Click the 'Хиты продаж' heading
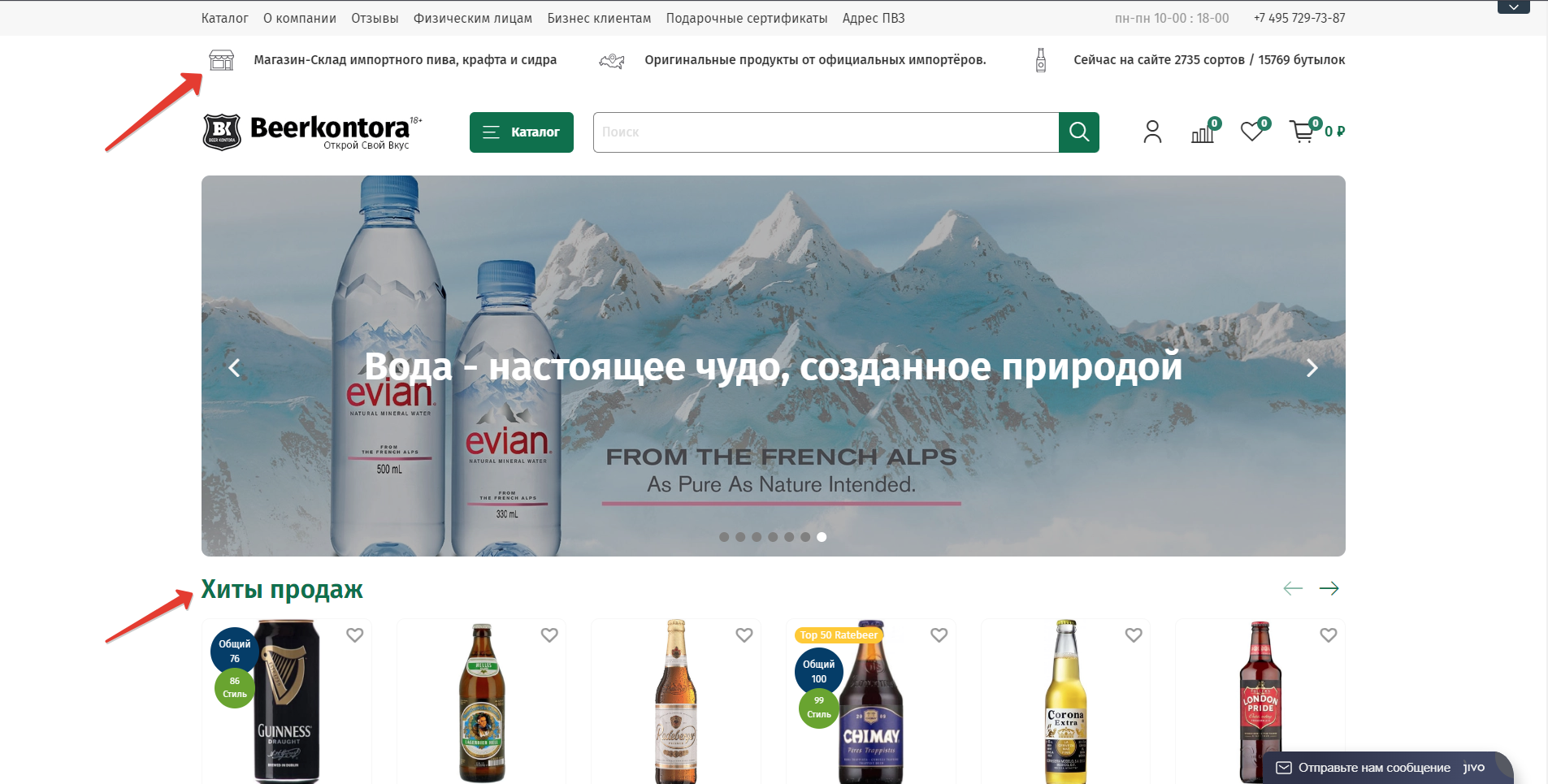Screen dimensions: 1548x784 [x=282, y=589]
